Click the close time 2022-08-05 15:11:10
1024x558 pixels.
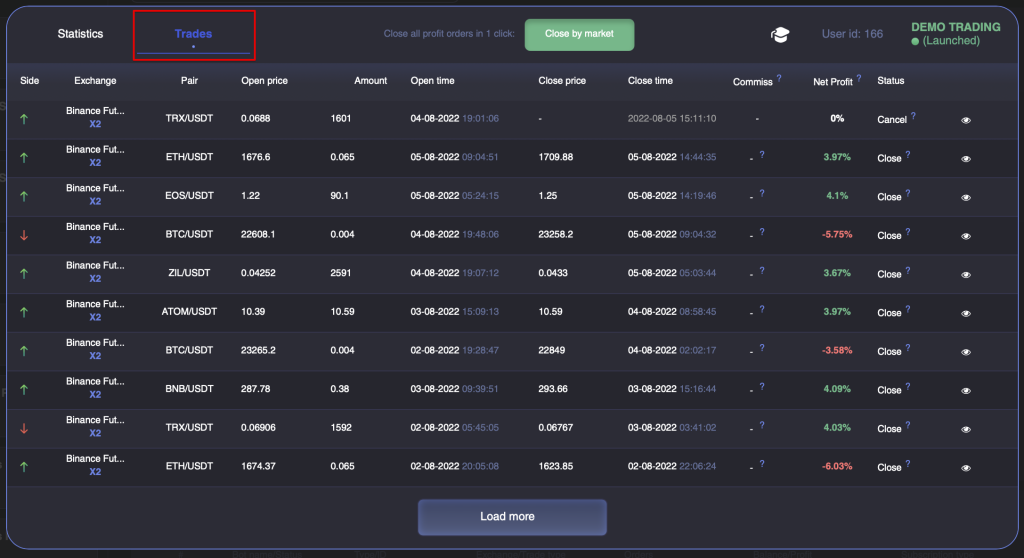[x=671, y=118]
